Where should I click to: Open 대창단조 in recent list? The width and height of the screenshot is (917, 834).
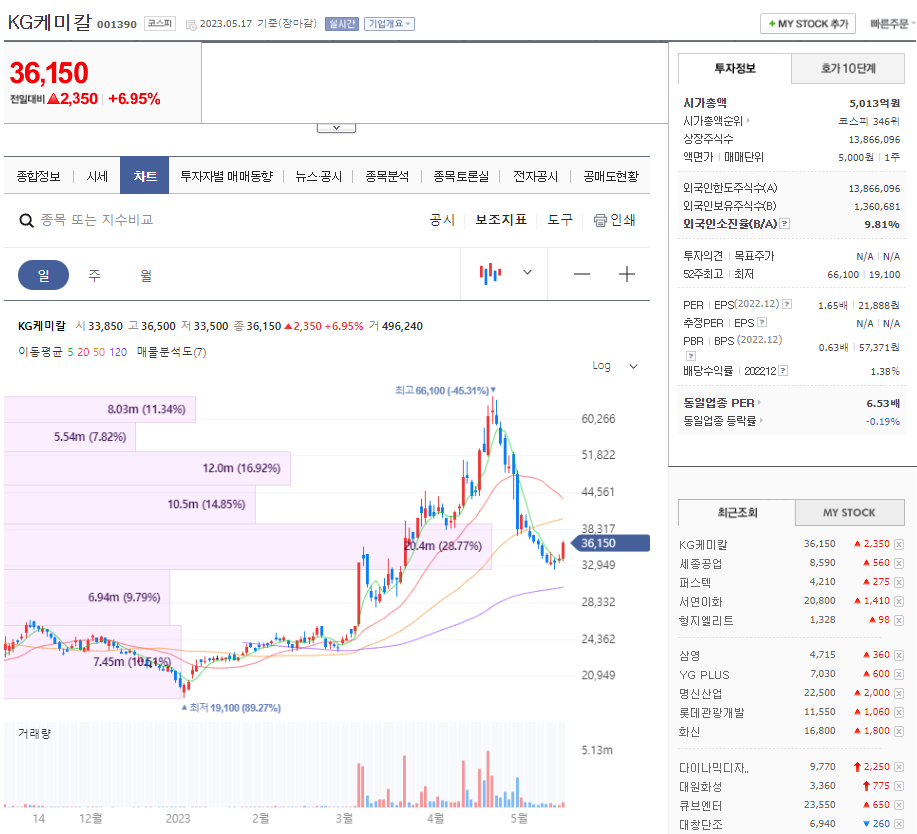[701, 825]
